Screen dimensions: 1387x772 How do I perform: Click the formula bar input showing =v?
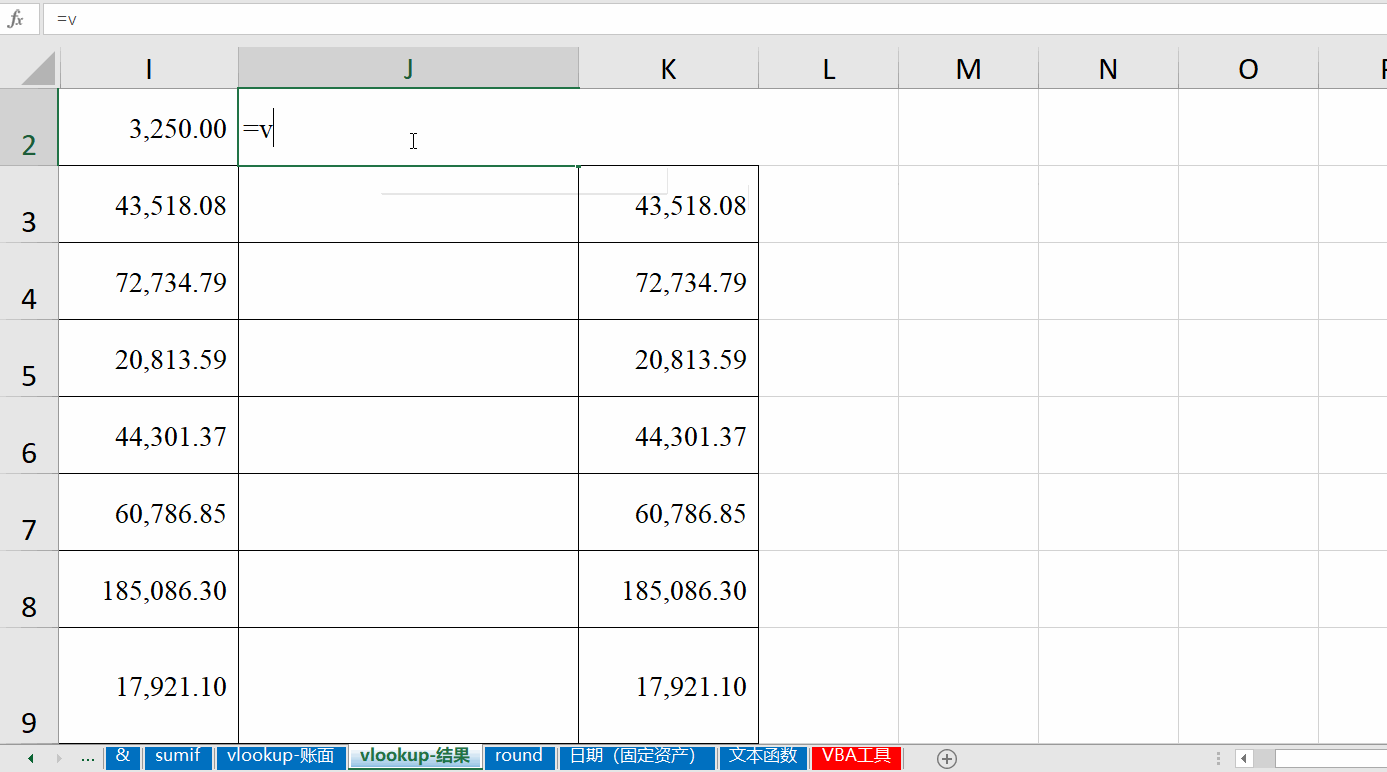[715, 19]
